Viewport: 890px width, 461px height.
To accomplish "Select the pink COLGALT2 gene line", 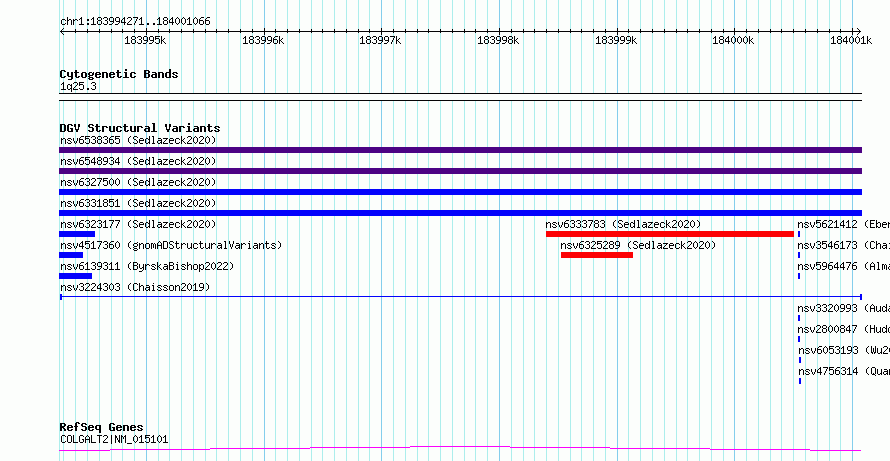I will pyautogui.click(x=460, y=449).
